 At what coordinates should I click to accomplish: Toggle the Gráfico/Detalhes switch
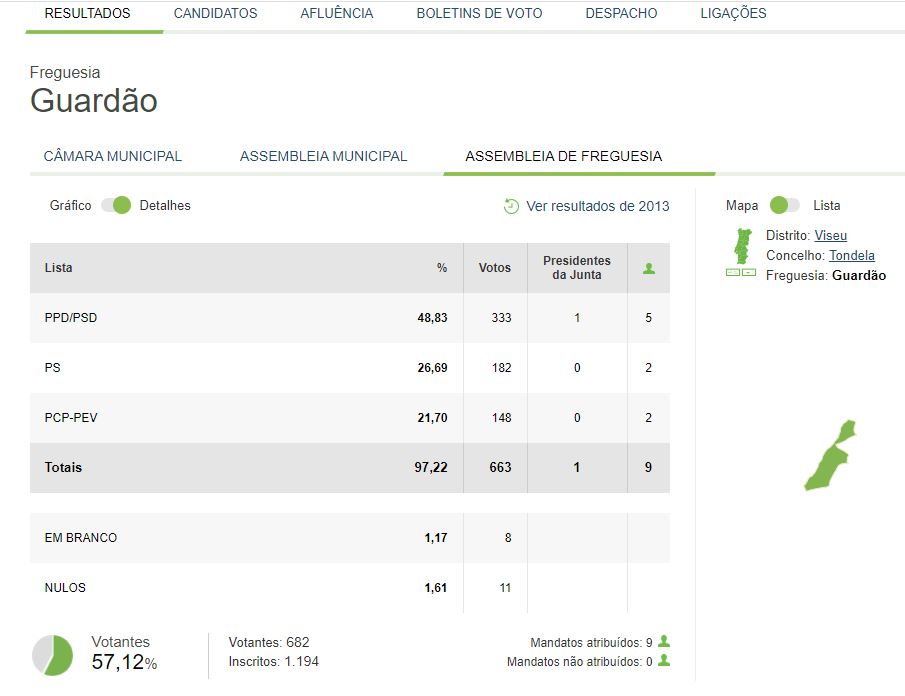tap(116, 205)
